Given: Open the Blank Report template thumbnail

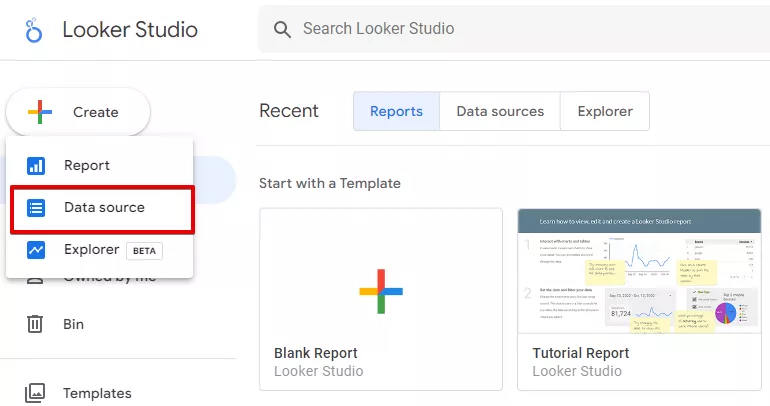Looking at the screenshot, I should (381, 271).
